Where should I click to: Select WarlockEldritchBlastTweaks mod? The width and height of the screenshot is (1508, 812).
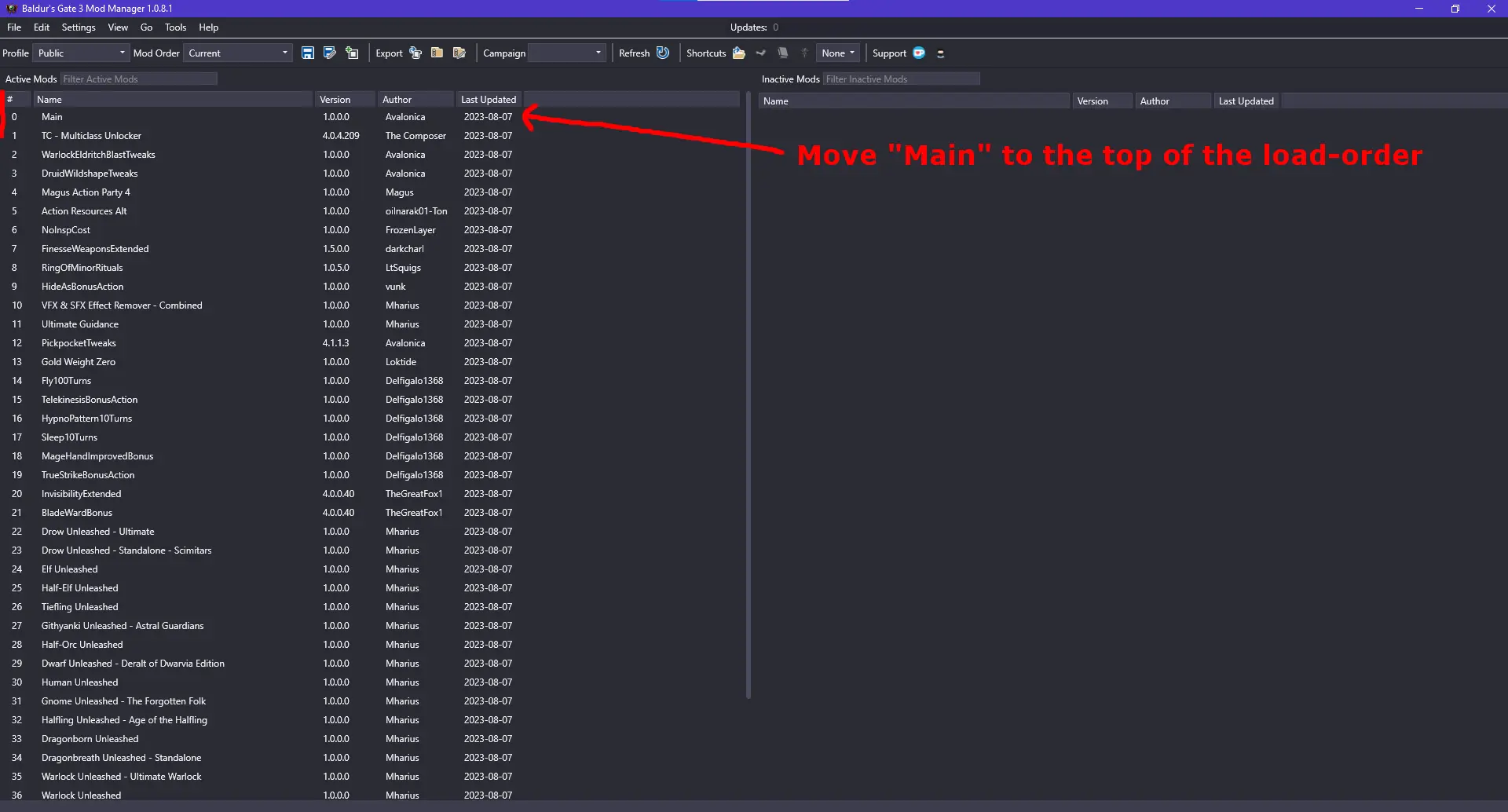[369, 155]
